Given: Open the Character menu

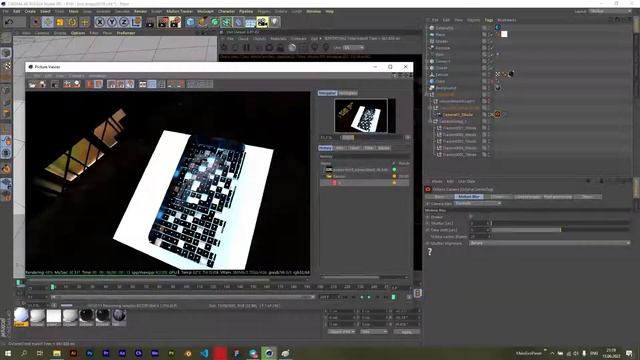Looking at the screenshot, I should (x=226, y=11).
